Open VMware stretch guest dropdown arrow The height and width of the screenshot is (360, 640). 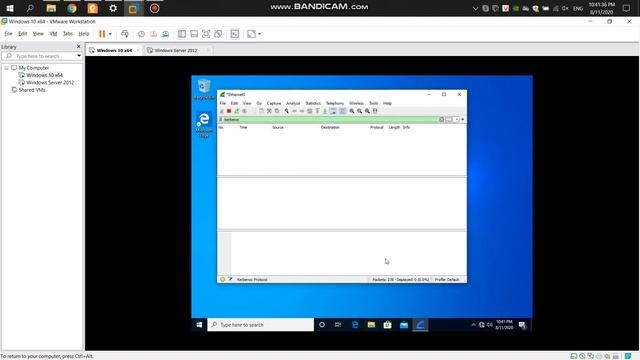click(x=260, y=34)
